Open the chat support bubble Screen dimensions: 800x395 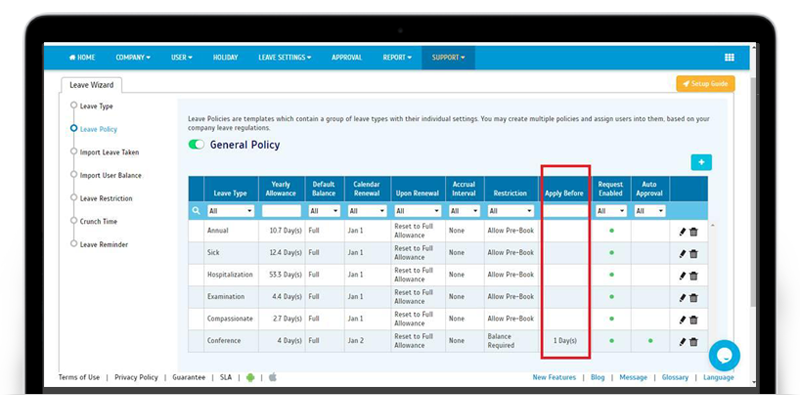coord(724,355)
